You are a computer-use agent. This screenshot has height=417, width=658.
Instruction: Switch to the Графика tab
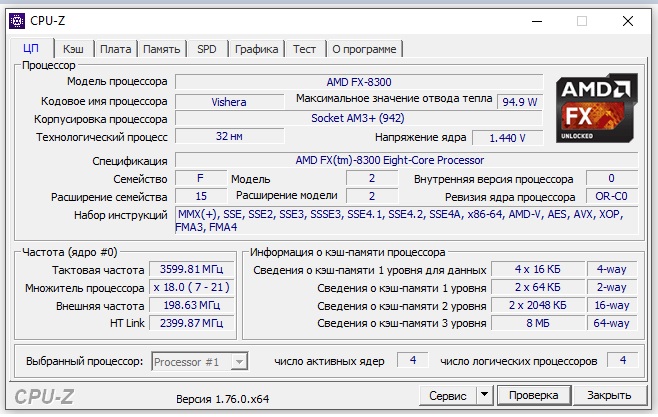pos(256,49)
